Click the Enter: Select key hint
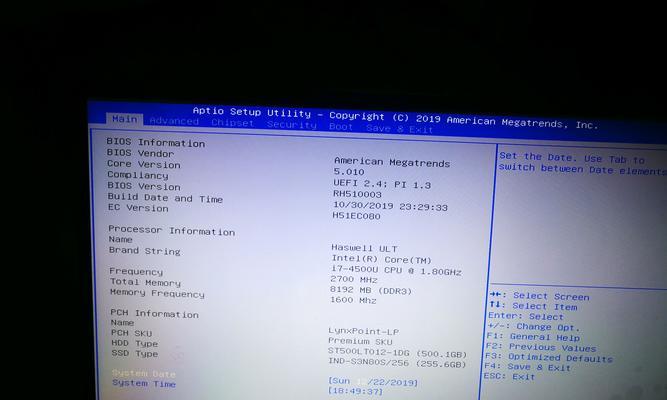 tap(526, 316)
